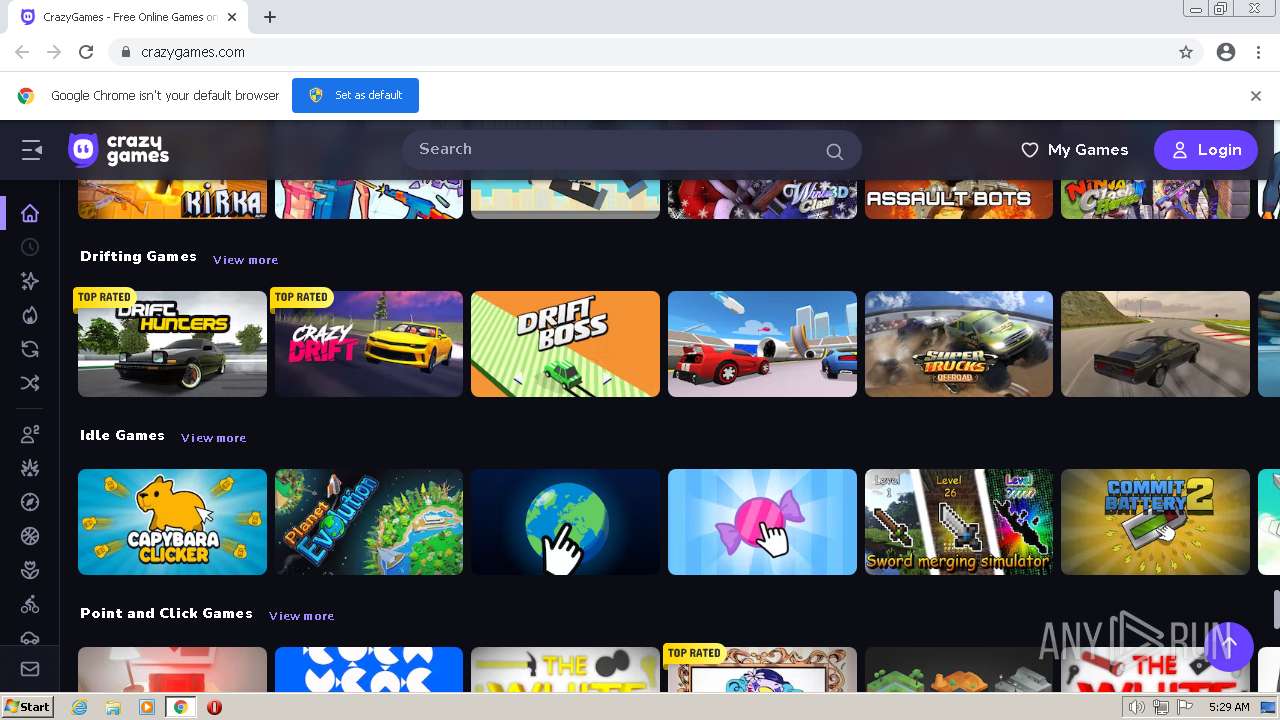1280x720 pixels.
Task: Go back in browser history
Action: point(22,52)
